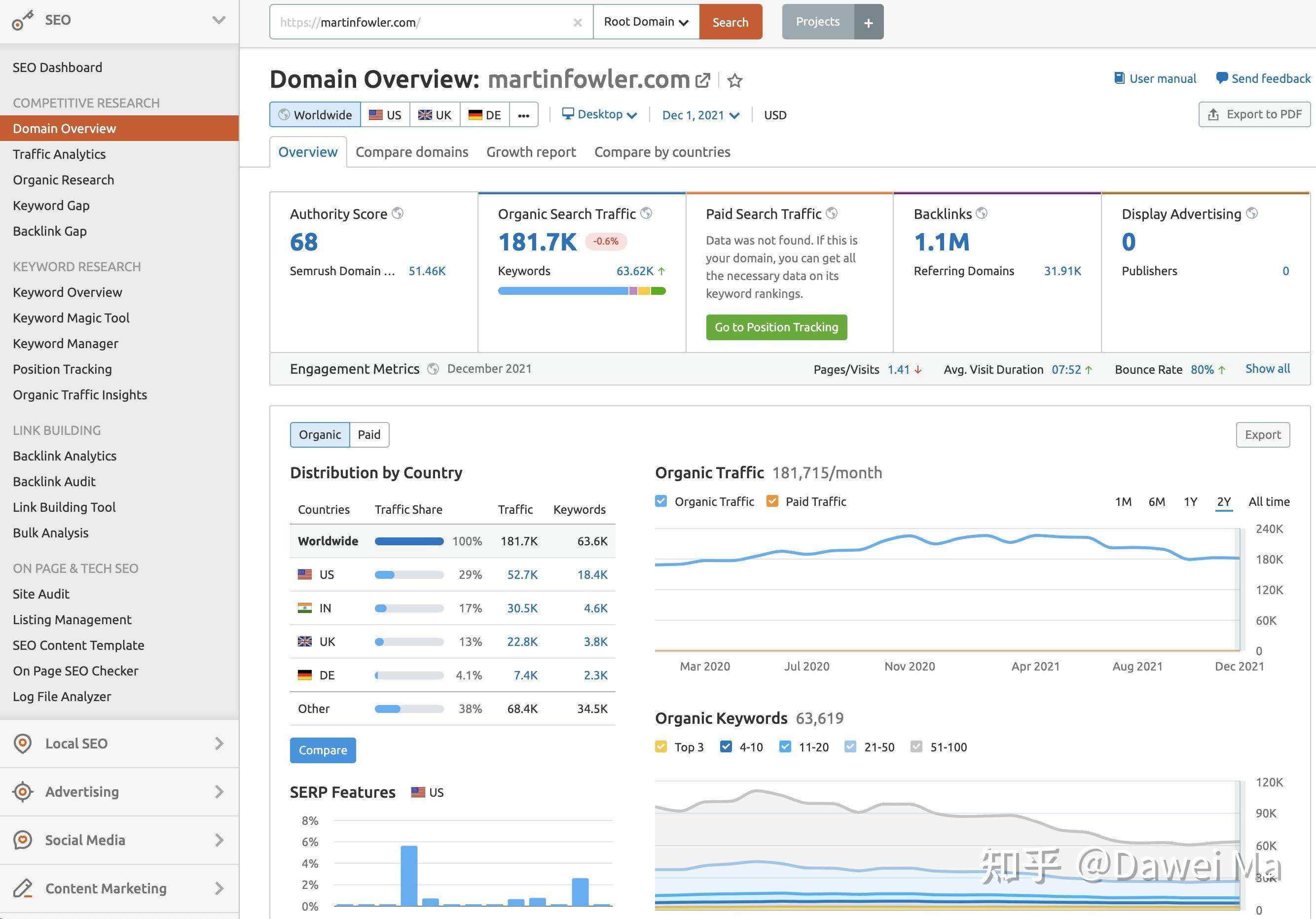Toggle the 51-100 keywords checkbox
Screen dimensions: 1316x919
point(916,746)
